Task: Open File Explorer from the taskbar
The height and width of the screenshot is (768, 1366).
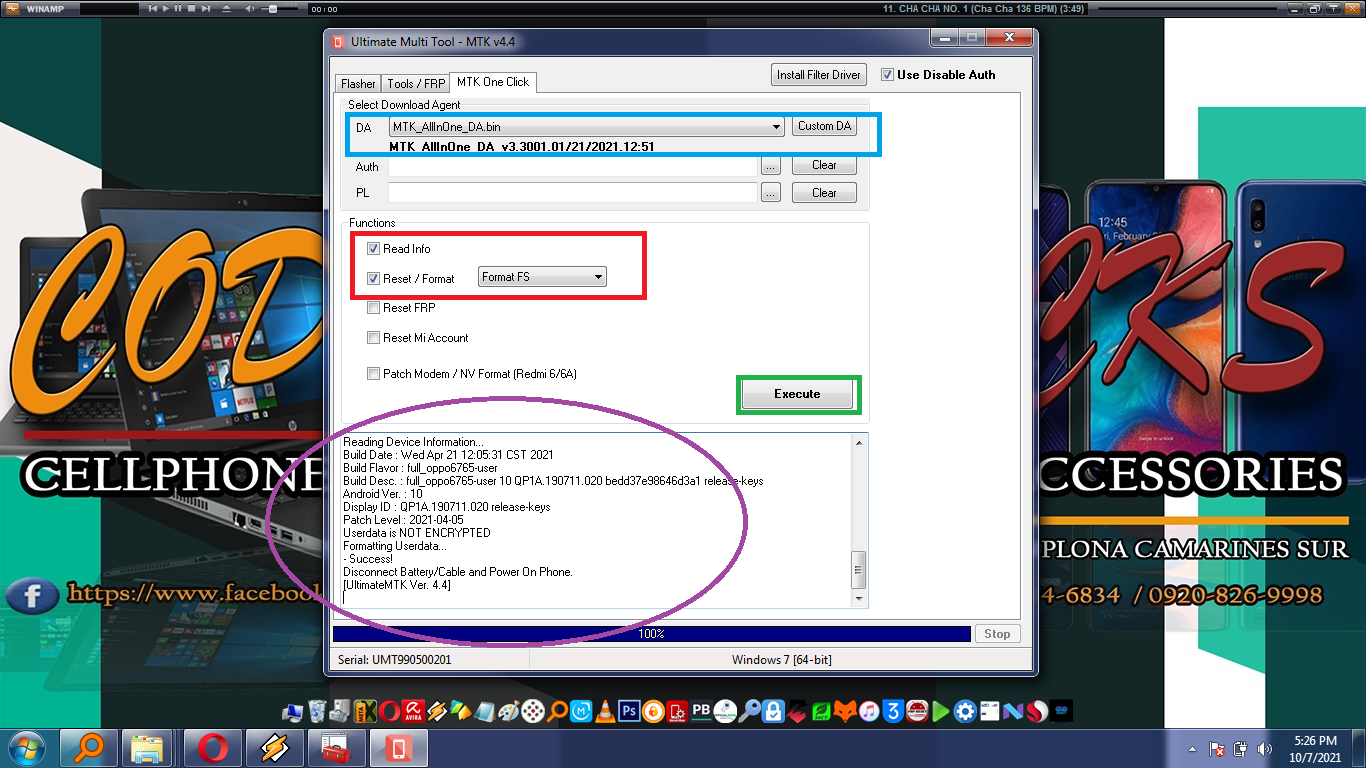Action: [149, 748]
